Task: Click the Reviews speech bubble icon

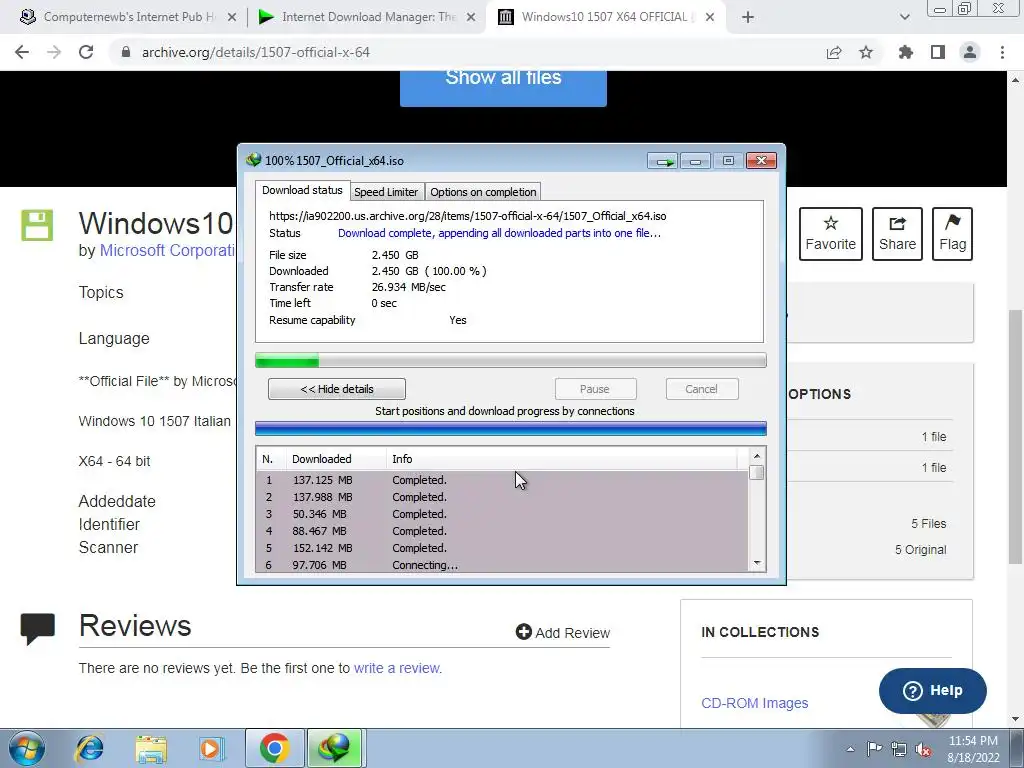Action: tap(37, 628)
